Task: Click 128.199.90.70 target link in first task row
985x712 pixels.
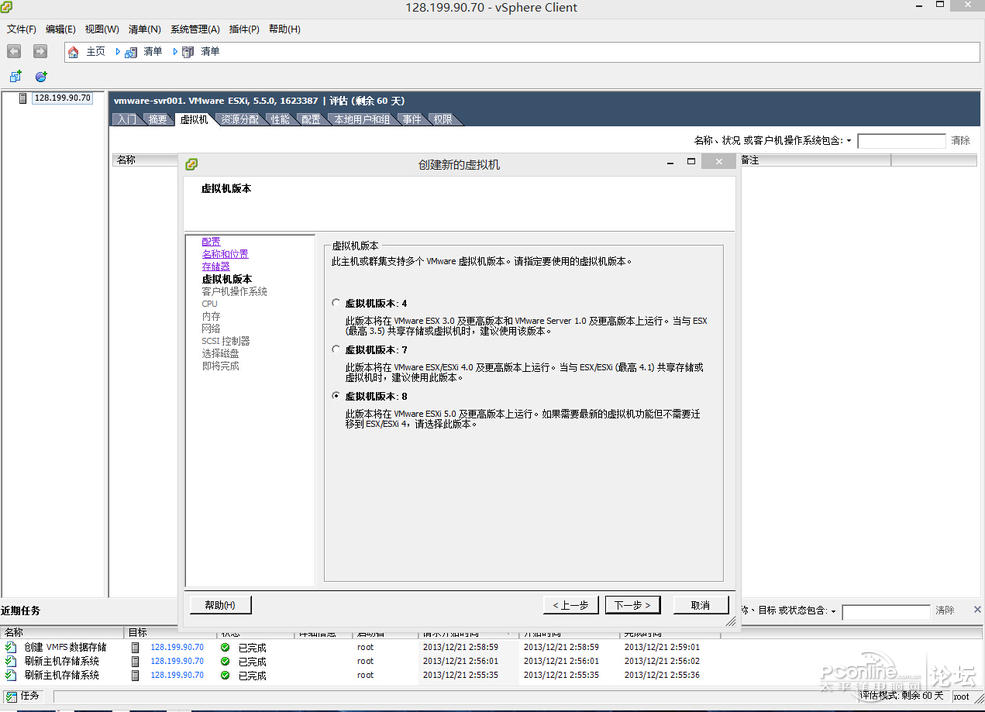Action: (177, 647)
